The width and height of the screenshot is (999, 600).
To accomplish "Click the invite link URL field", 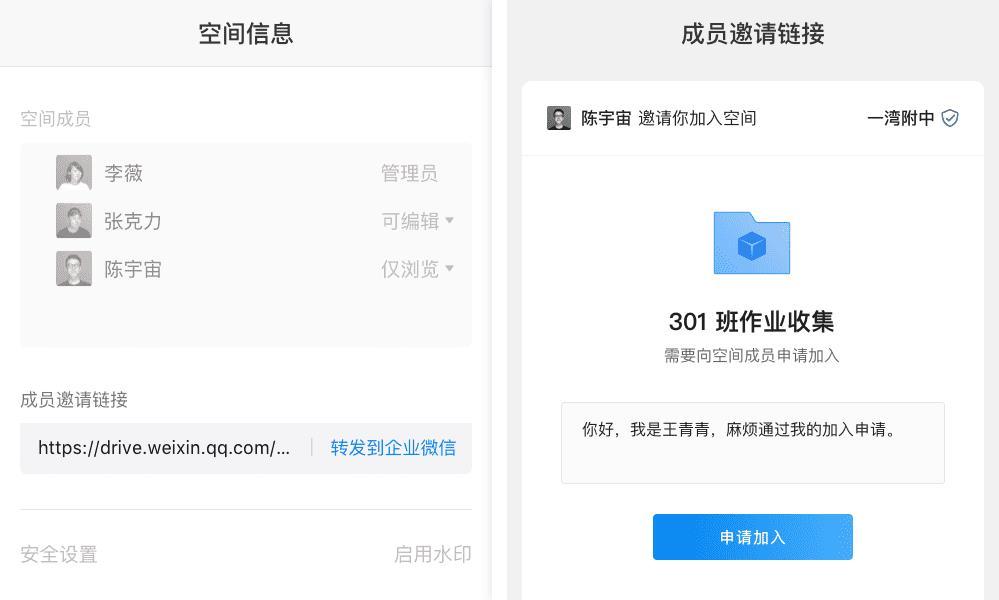I will (x=165, y=447).
